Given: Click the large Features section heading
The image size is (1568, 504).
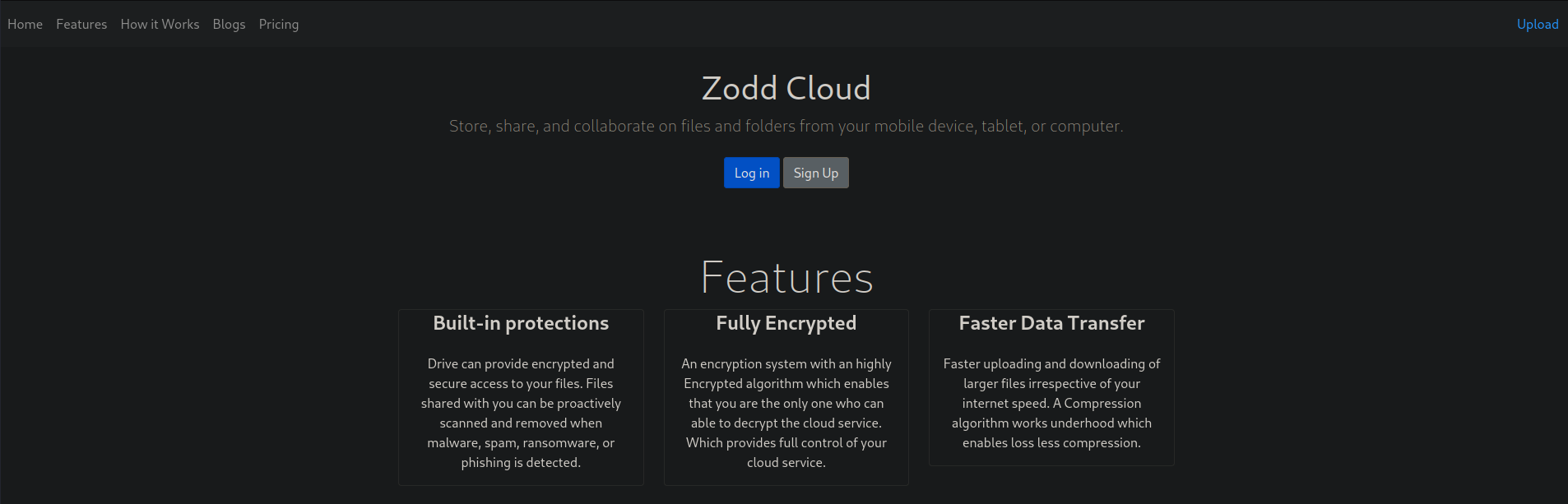Looking at the screenshot, I should [786, 277].
